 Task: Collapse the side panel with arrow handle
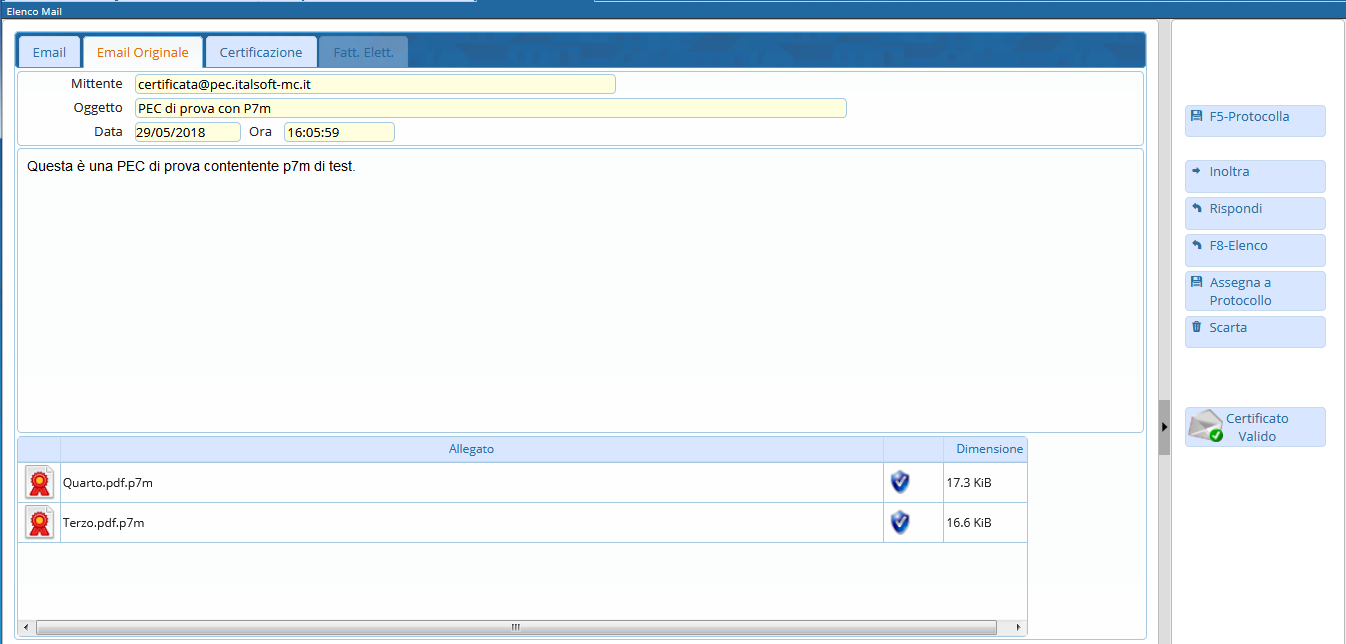click(1164, 427)
